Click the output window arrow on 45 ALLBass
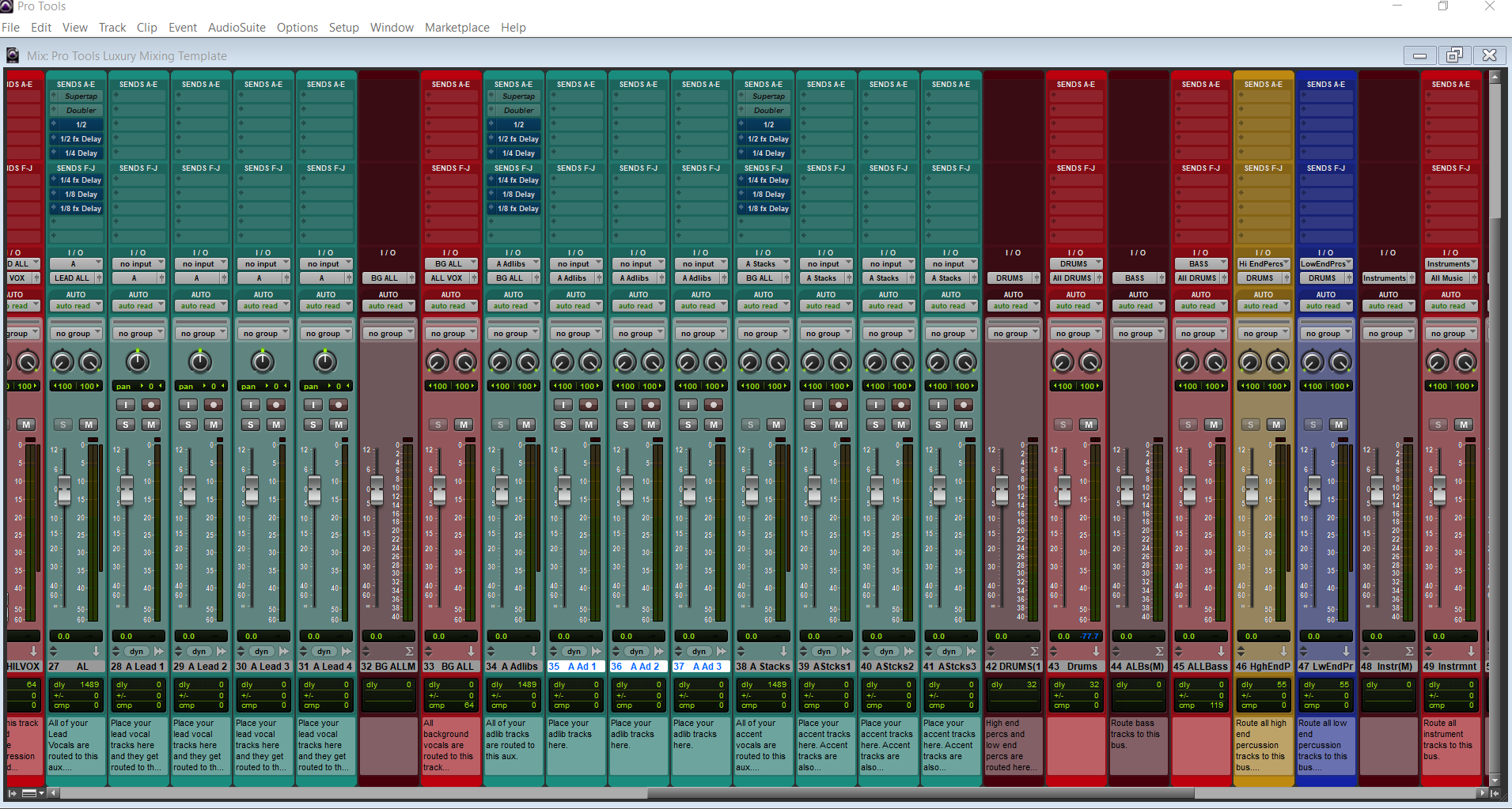The image size is (1512, 809). point(1220,651)
